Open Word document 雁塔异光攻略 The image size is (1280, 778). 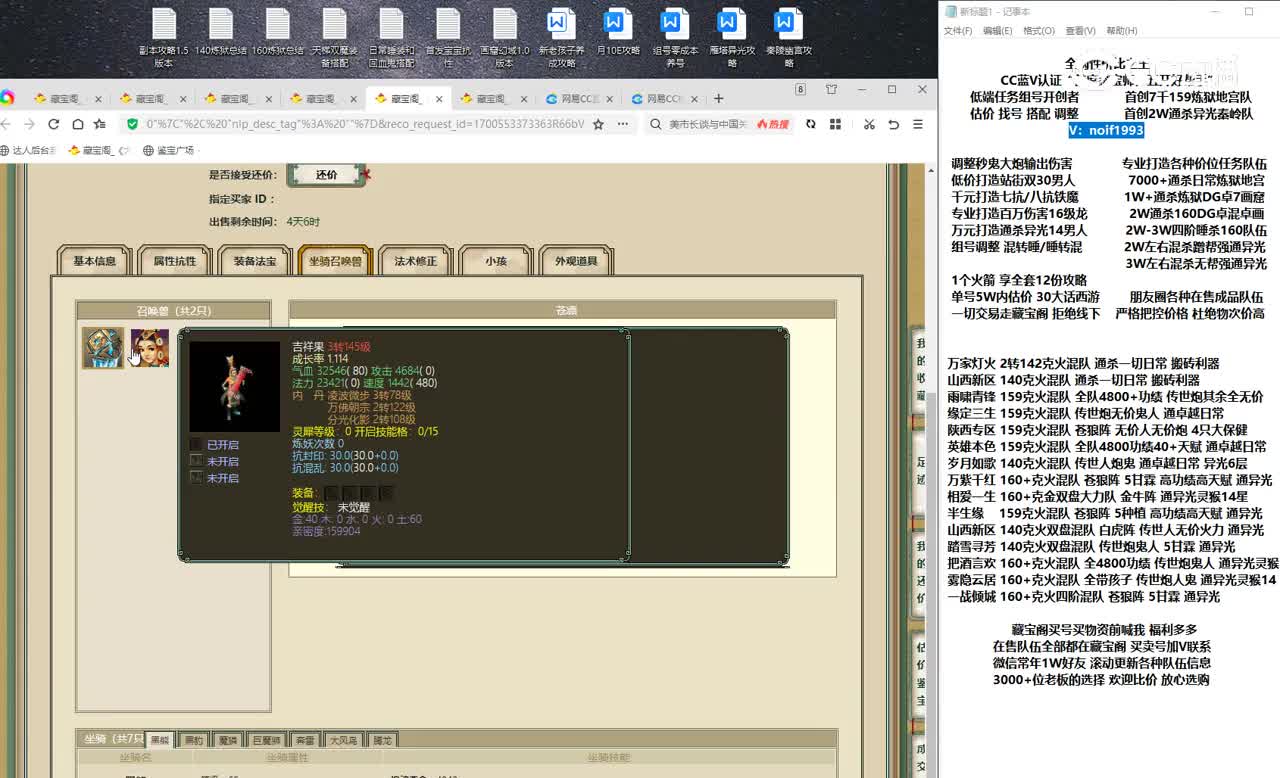[732, 38]
